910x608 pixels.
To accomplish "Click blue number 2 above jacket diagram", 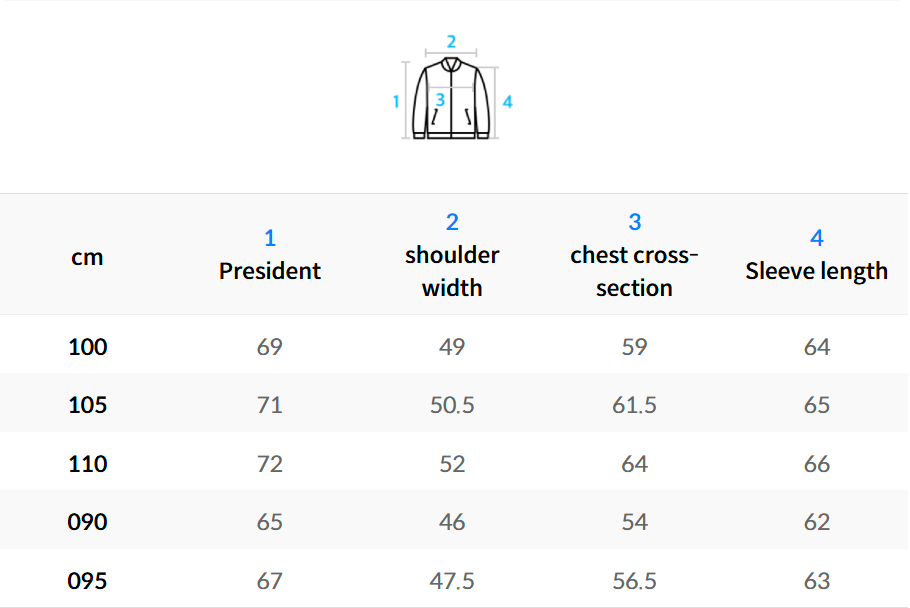I will coord(451,42).
